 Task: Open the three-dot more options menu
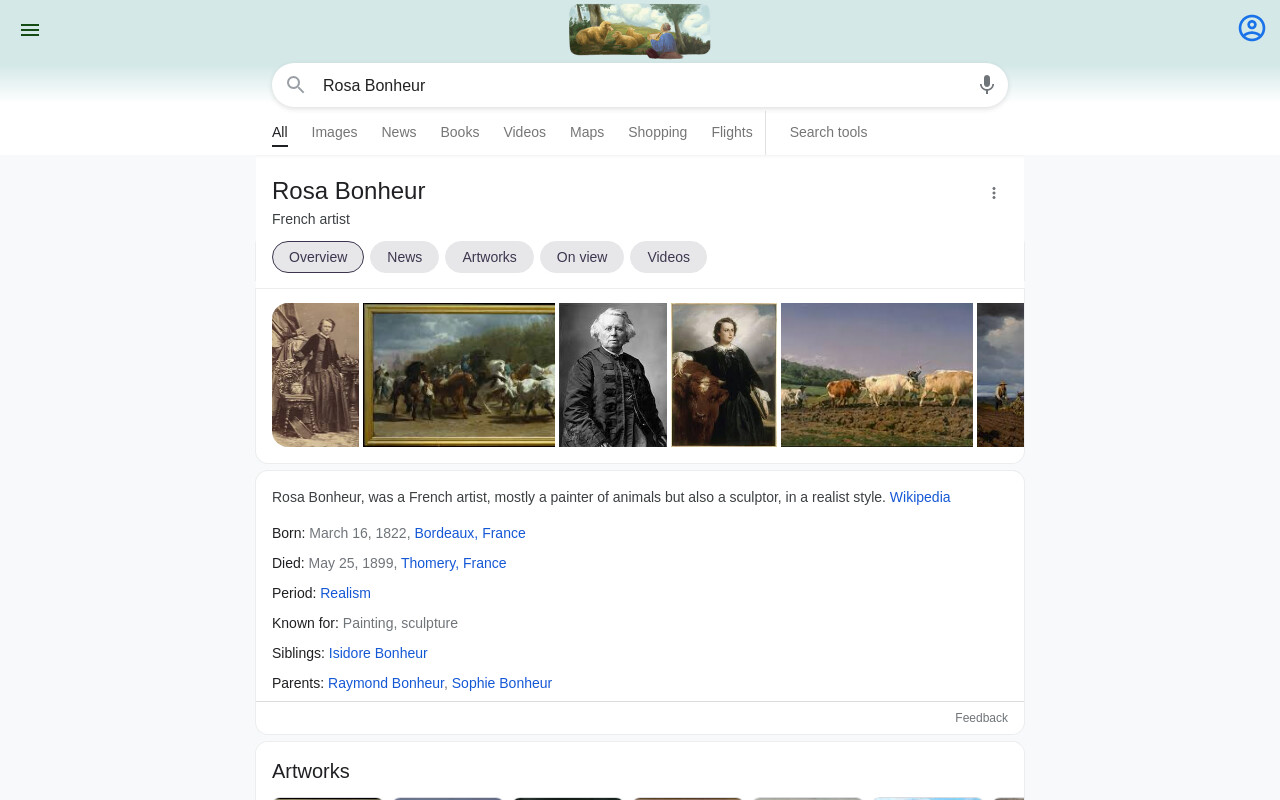point(994,193)
